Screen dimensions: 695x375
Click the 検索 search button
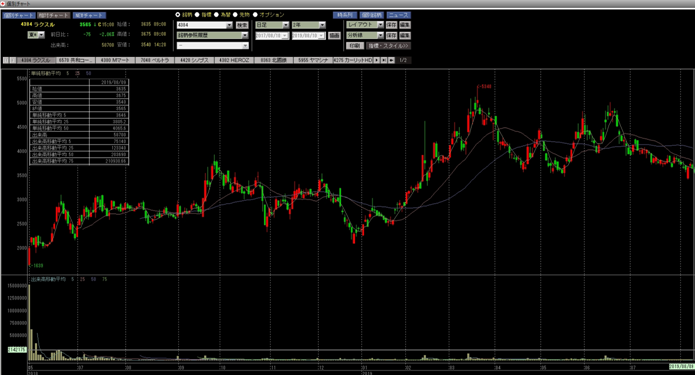coord(242,25)
